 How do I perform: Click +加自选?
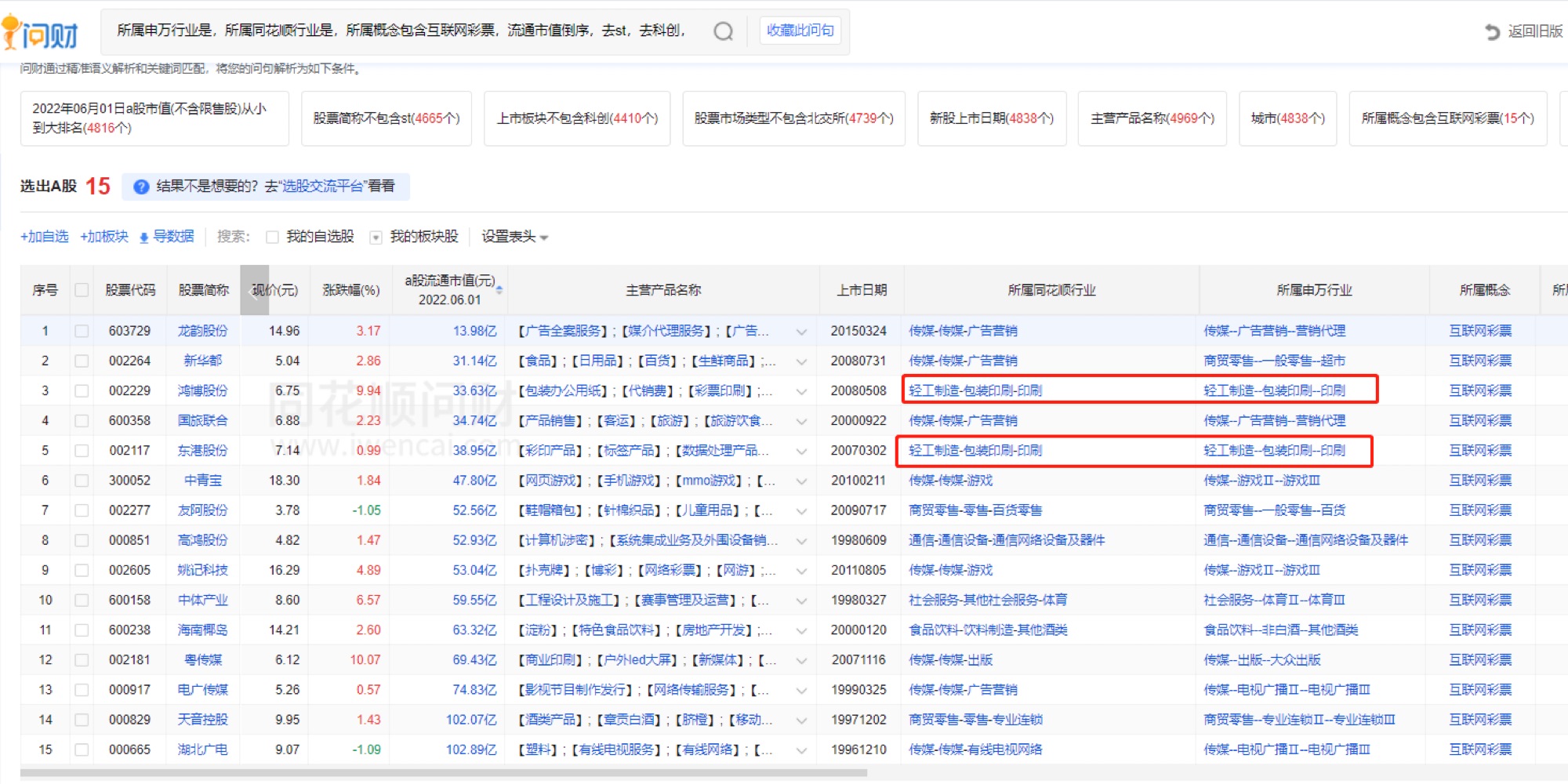coord(45,237)
